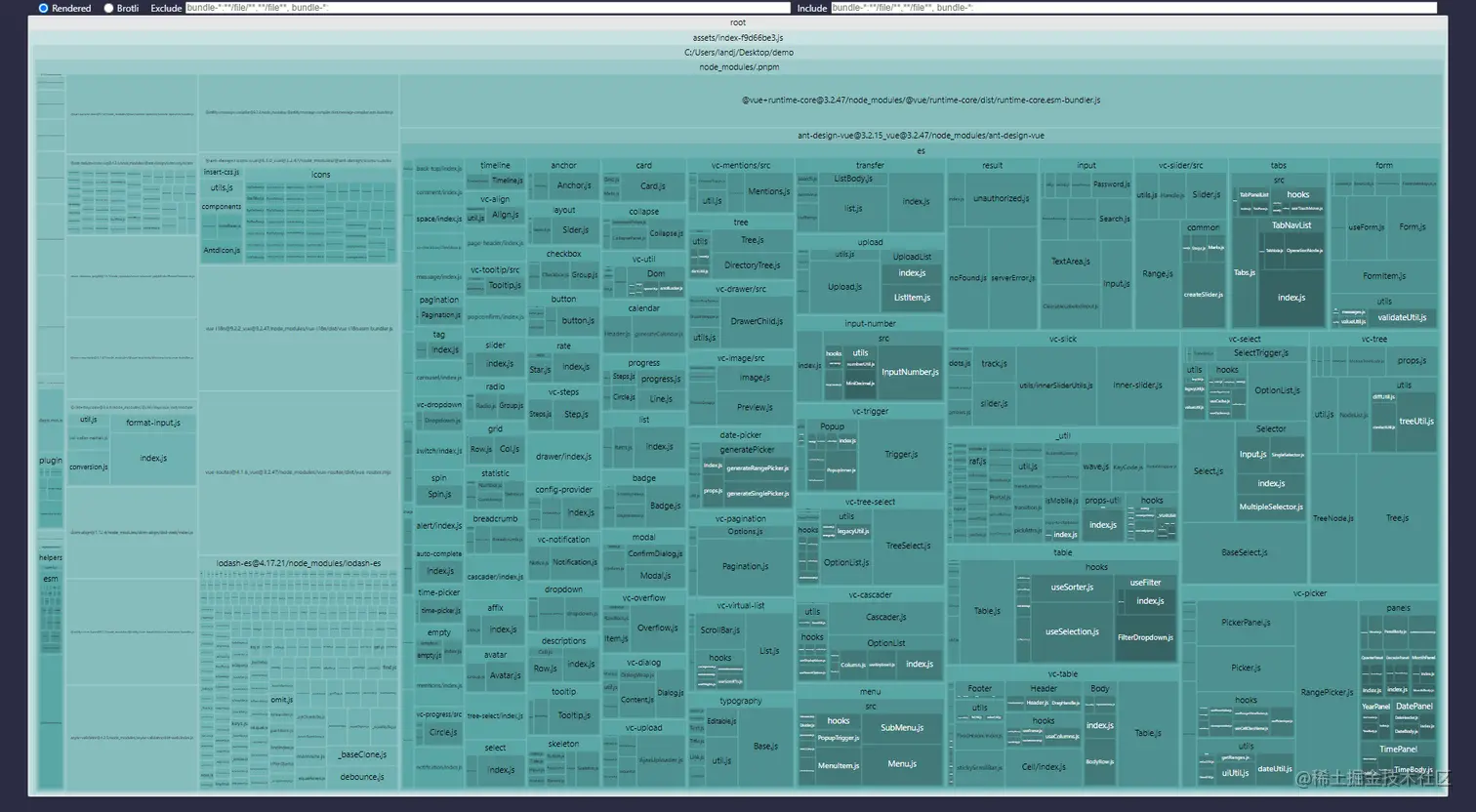Click the DrawerChild.js cell
The height and width of the screenshot is (812, 1476).
[756, 321]
